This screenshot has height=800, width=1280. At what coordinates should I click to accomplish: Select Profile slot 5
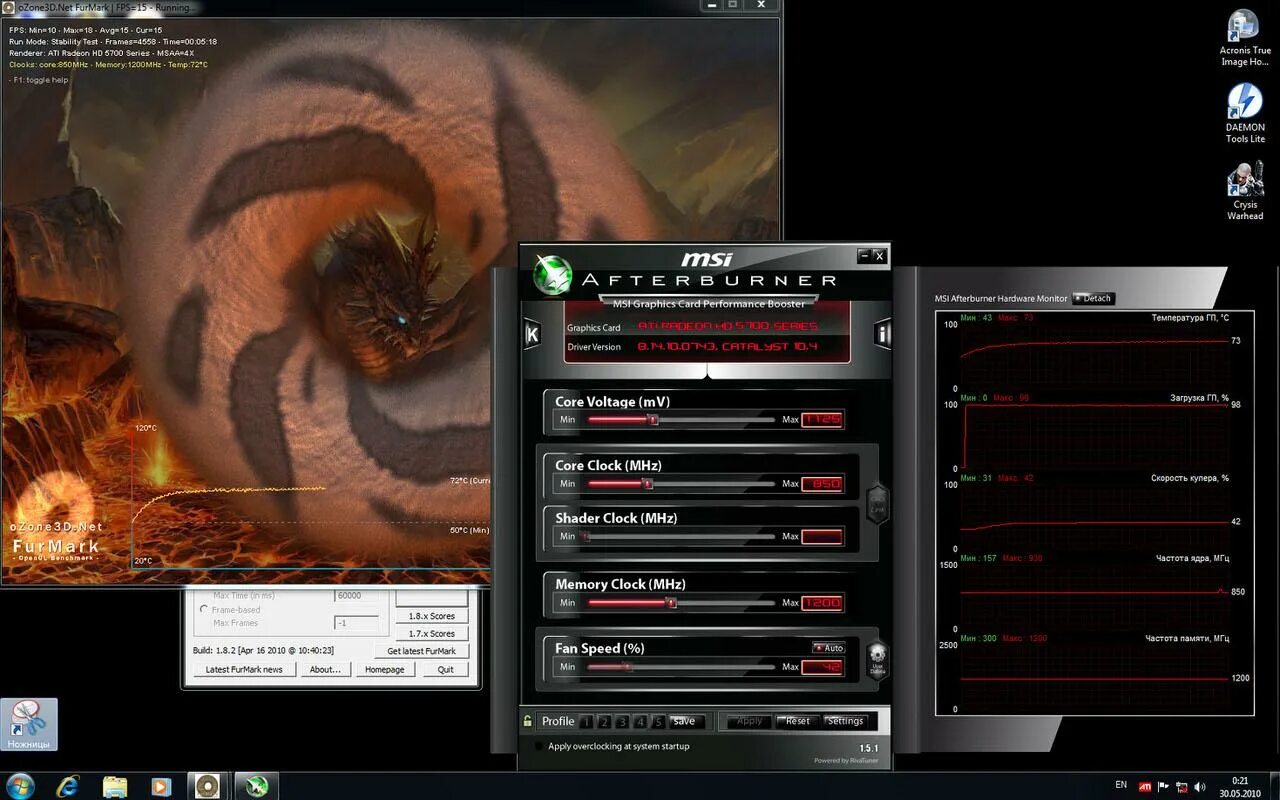click(x=658, y=721)
